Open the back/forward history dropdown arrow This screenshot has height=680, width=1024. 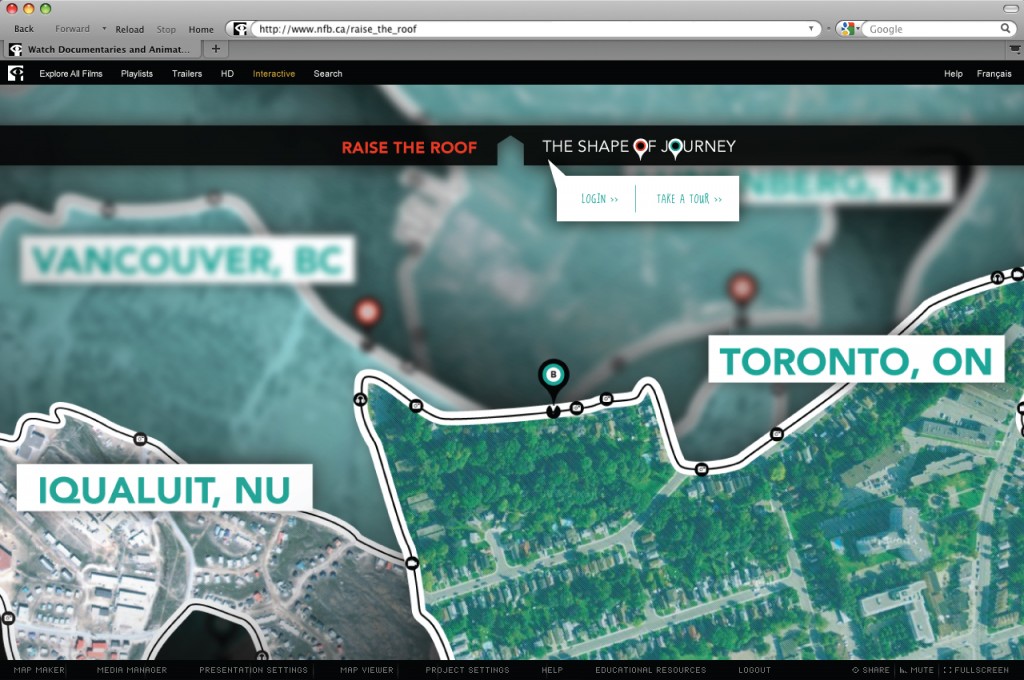[x=104, y=29]
